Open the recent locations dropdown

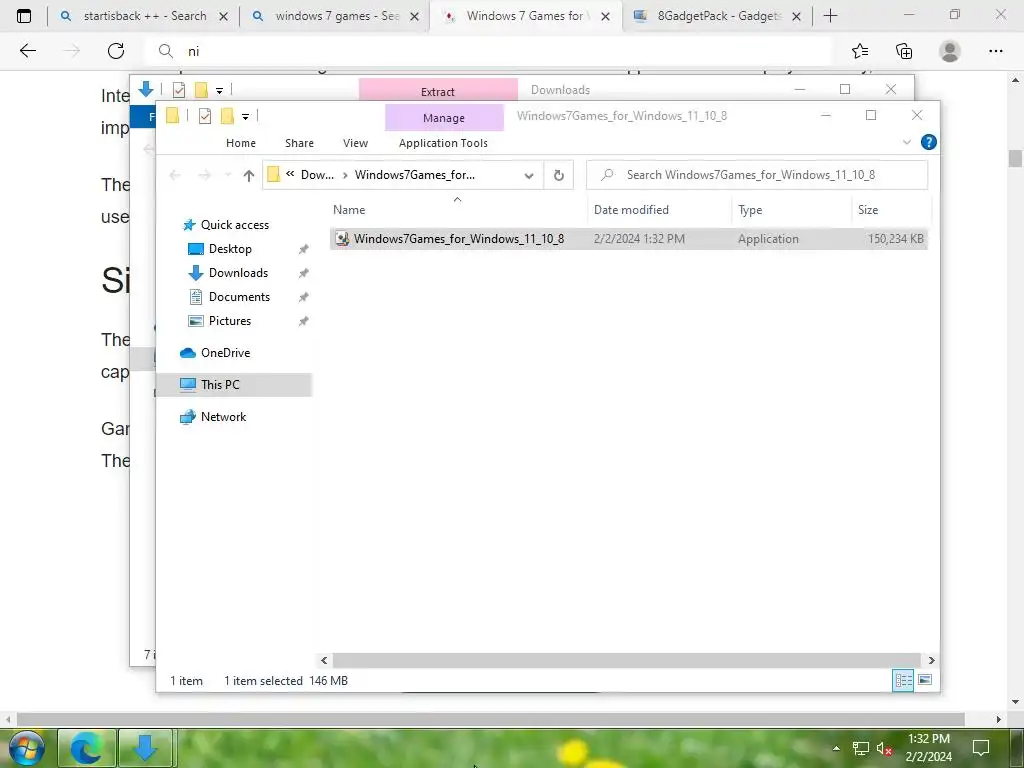click(x=228, y=175)
